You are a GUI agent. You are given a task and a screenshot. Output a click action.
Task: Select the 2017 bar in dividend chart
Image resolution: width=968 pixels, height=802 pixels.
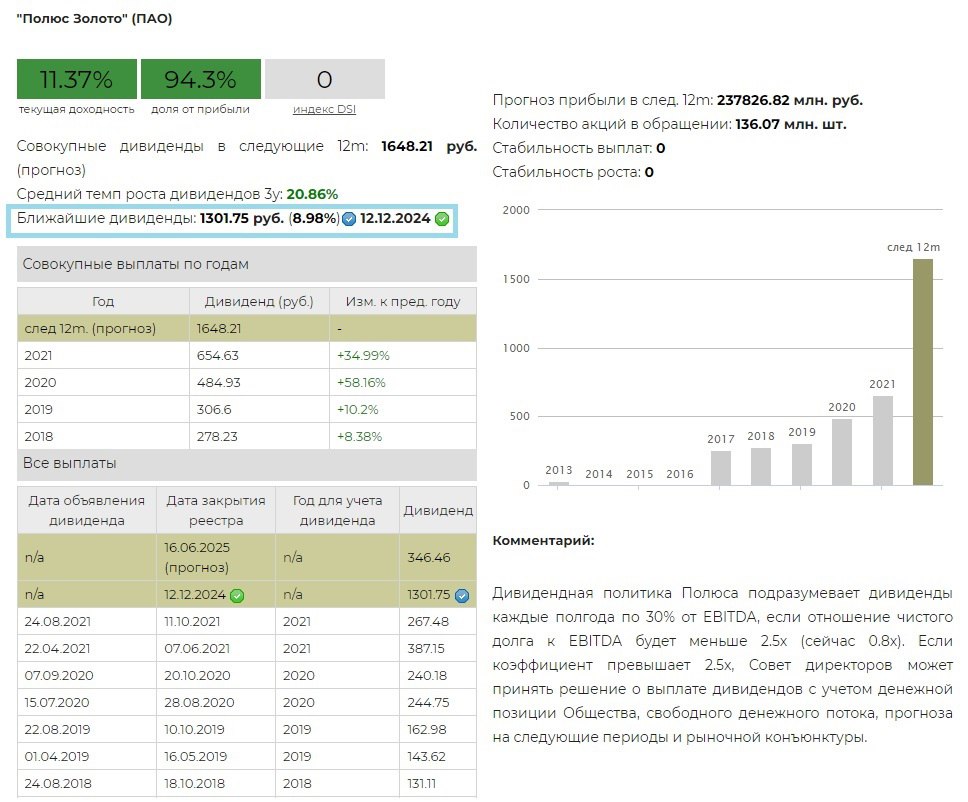[x=720, y=467]
